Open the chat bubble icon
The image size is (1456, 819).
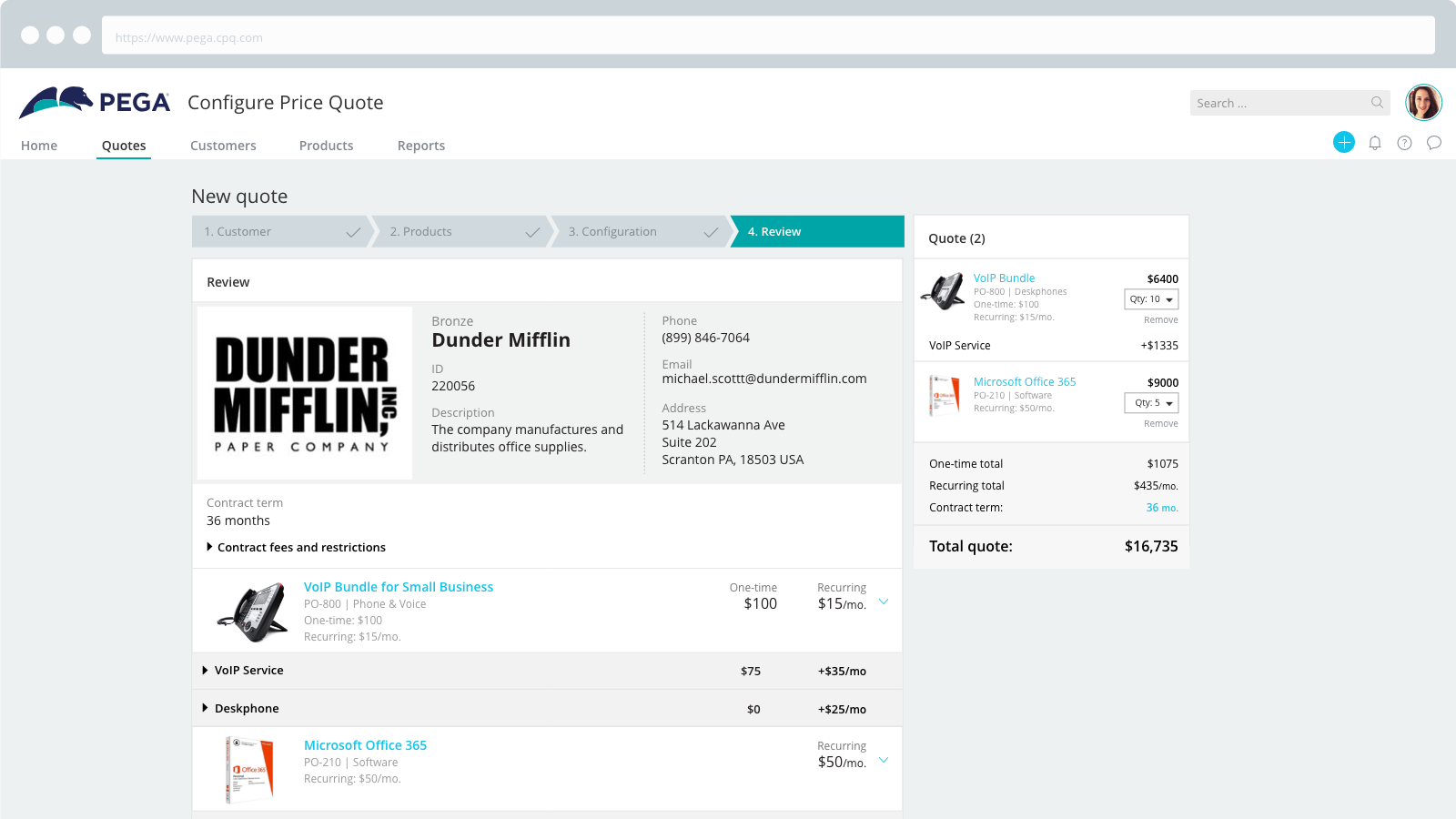(1434, 143)
